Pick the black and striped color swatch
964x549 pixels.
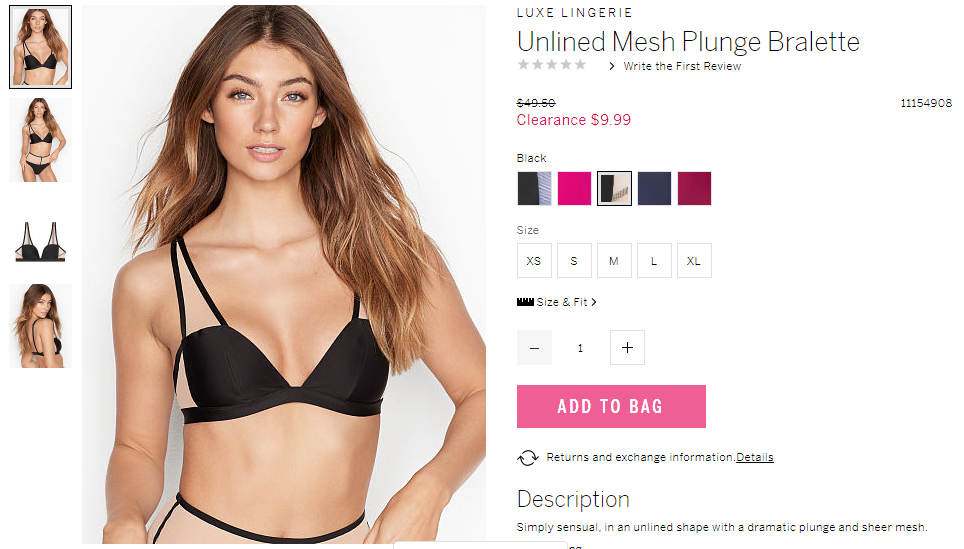[x=534, y=188]
